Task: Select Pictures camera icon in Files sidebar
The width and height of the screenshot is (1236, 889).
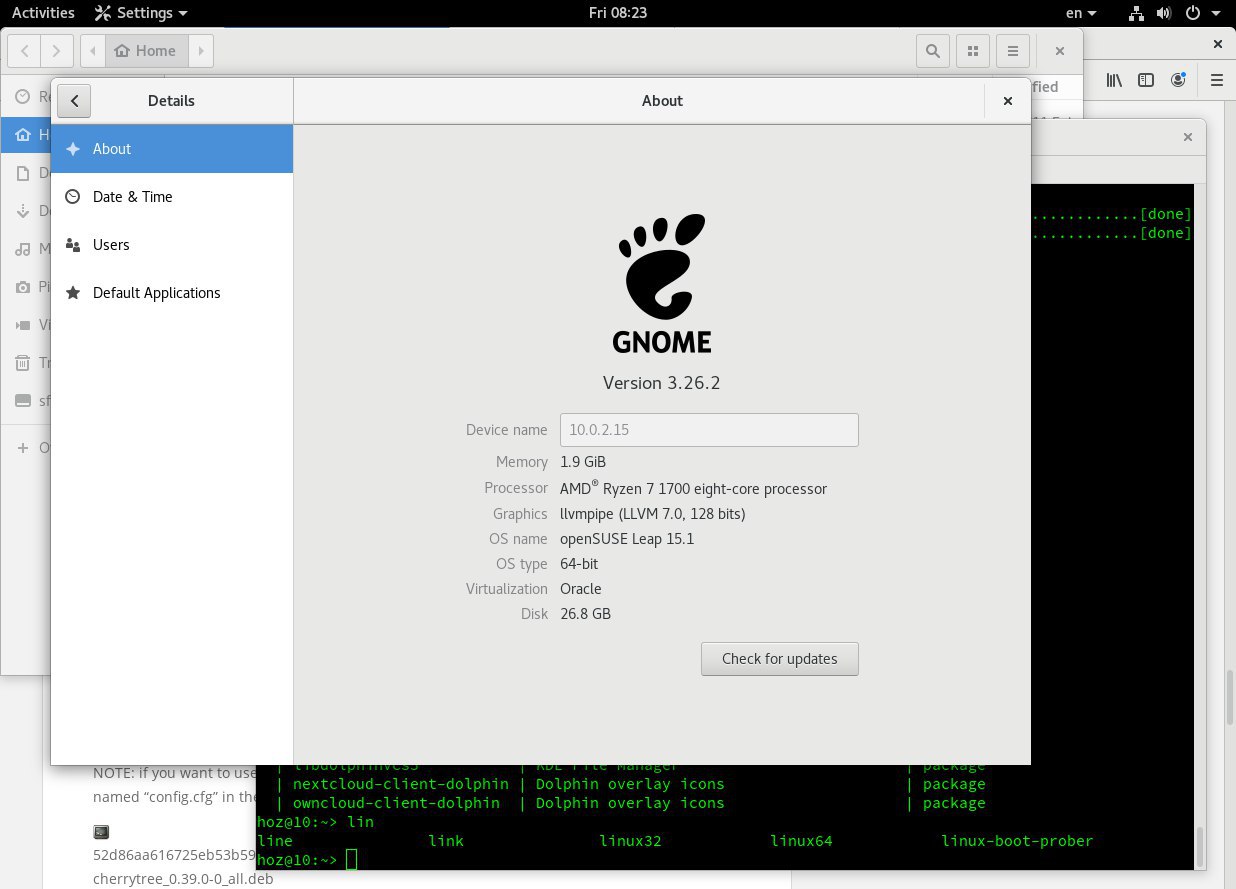Action: pos(23,287)
